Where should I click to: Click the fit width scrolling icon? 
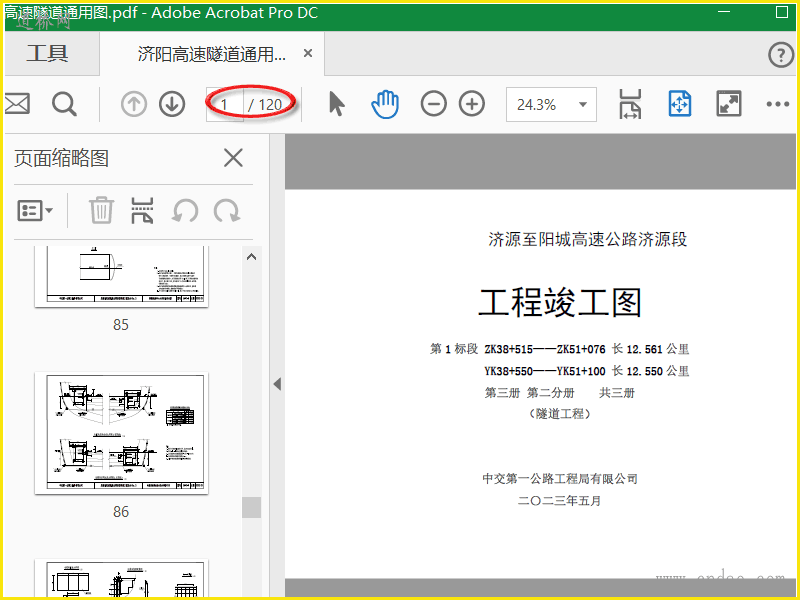click(x=630, y=104)
